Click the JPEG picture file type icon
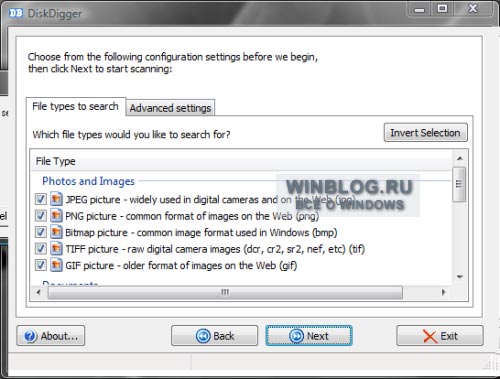The image size is (500, 379). coord(56,199)
